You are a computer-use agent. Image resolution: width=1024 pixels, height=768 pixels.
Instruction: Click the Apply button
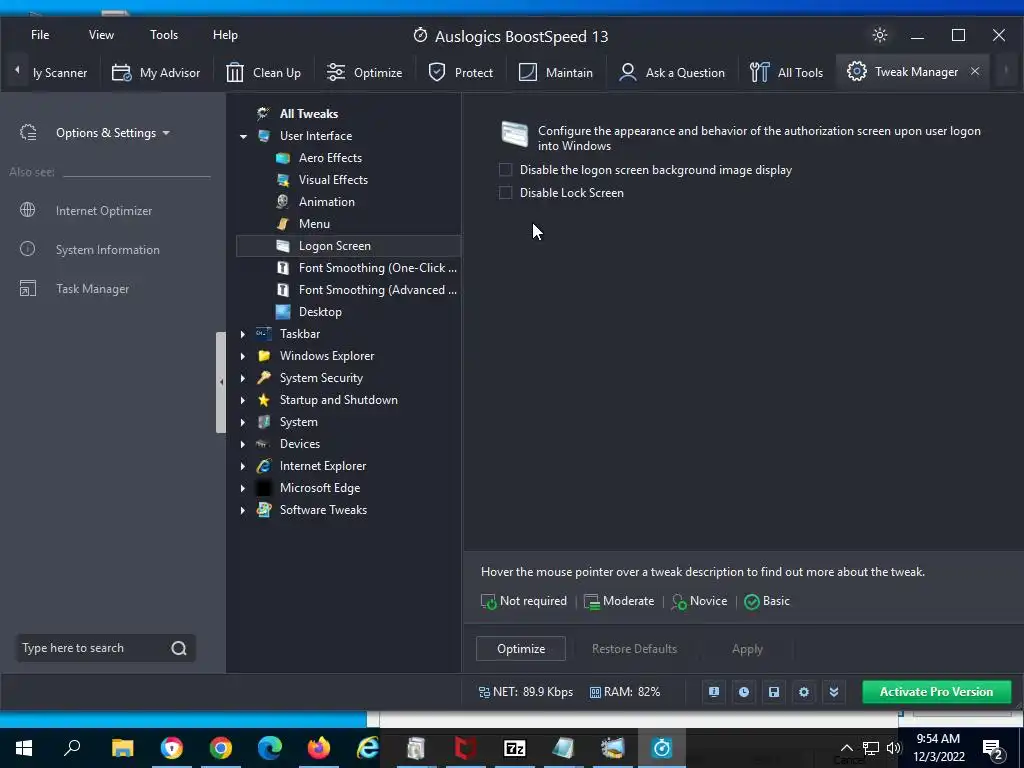coord(747,648)
